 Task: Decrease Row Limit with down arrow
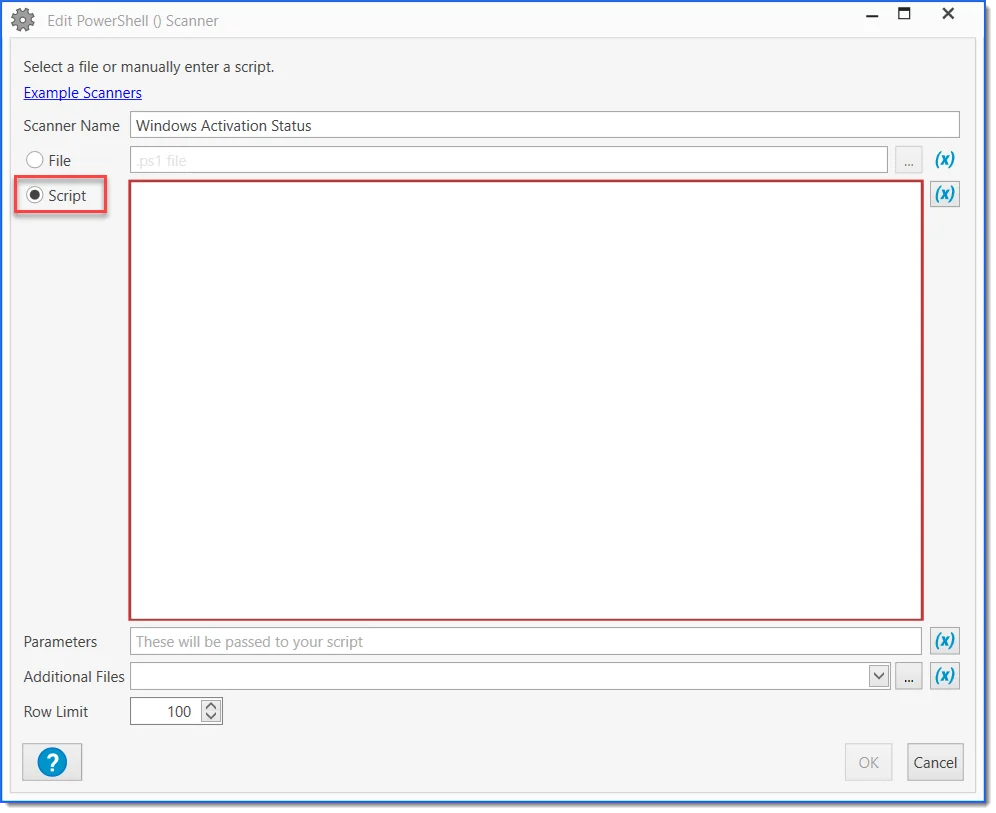210,717
